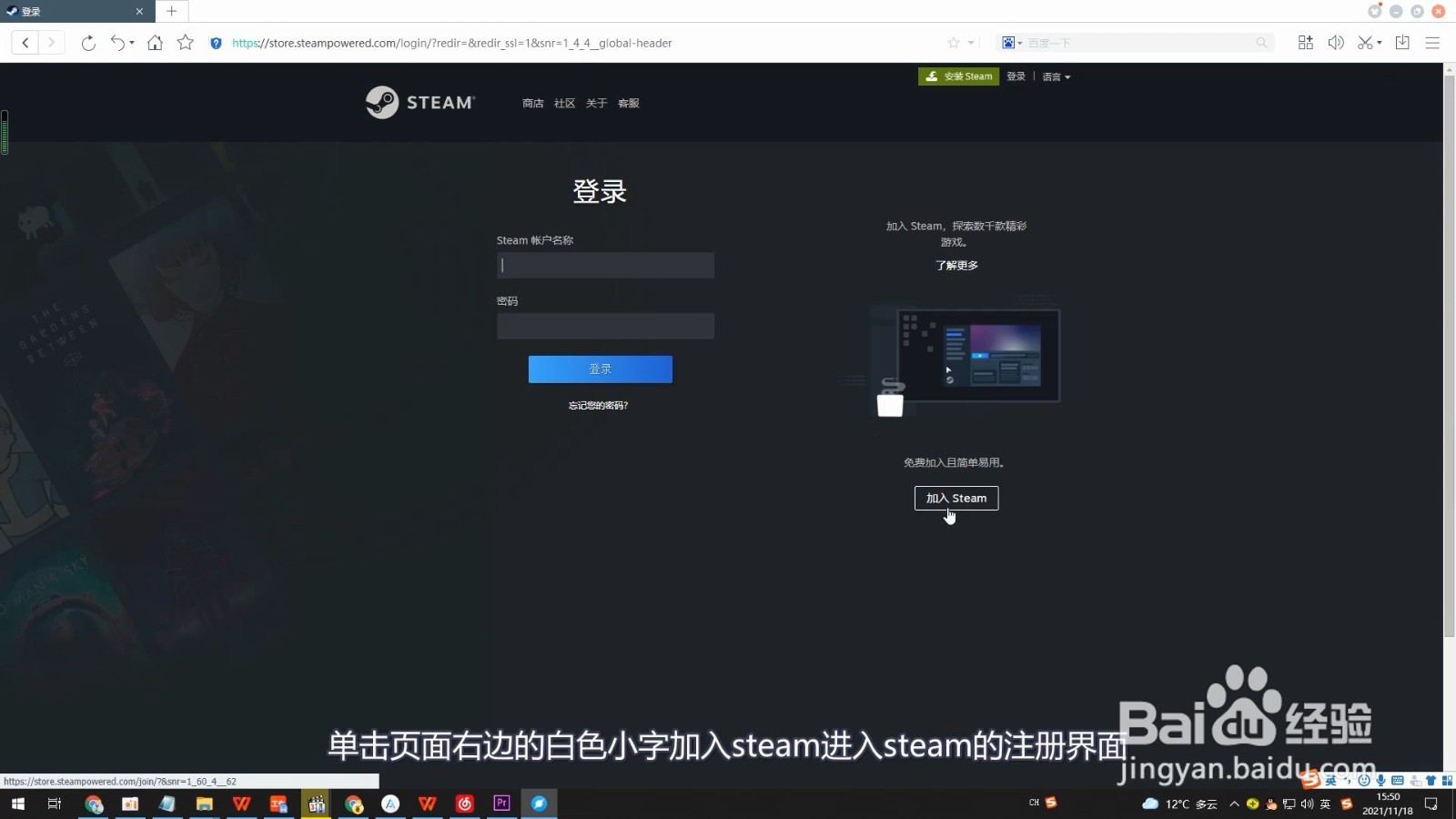The height and width of the screenshot is (819, 1456).
Task: Launch Adobe Premiere Pro from the taskbar
Action: (501, 804)
